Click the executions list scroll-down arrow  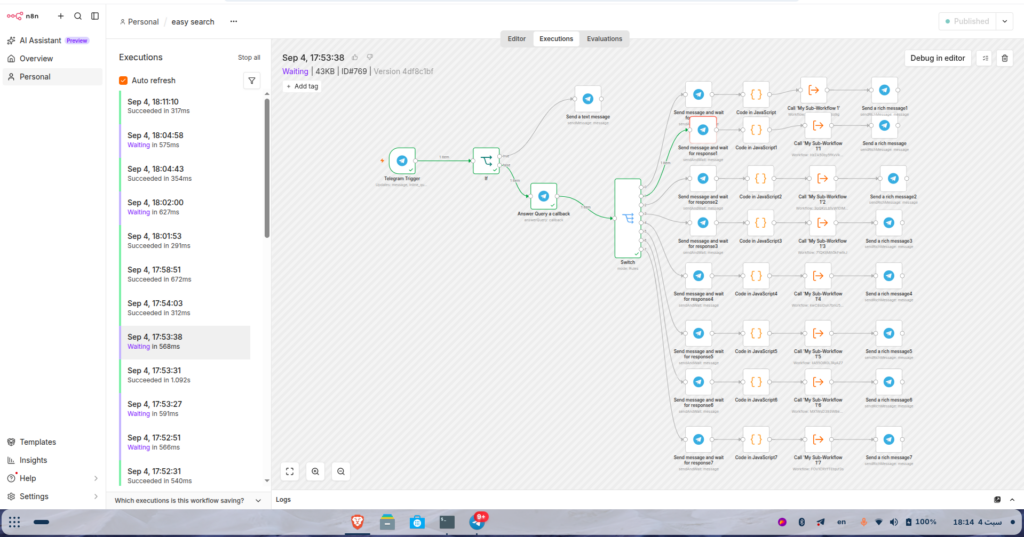pos(266,481)
